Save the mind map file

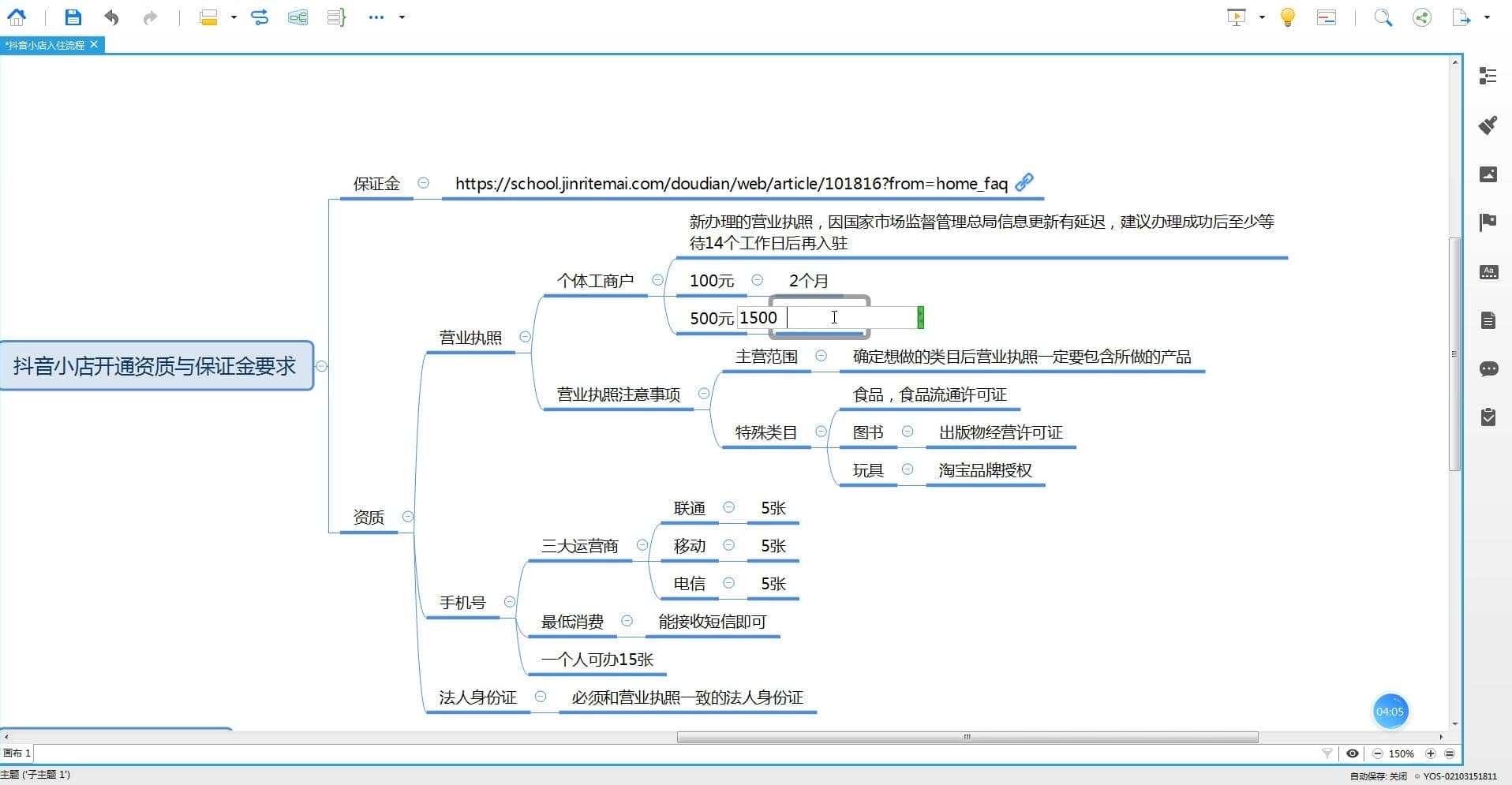(73, 17)
